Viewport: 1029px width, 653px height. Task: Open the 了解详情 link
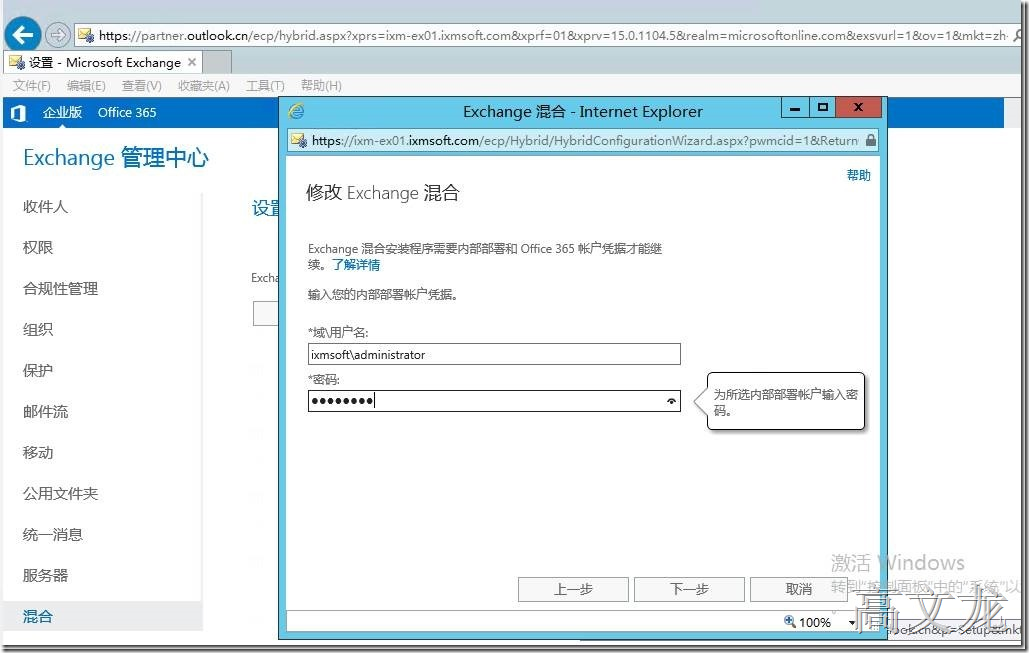click(356, 265)
